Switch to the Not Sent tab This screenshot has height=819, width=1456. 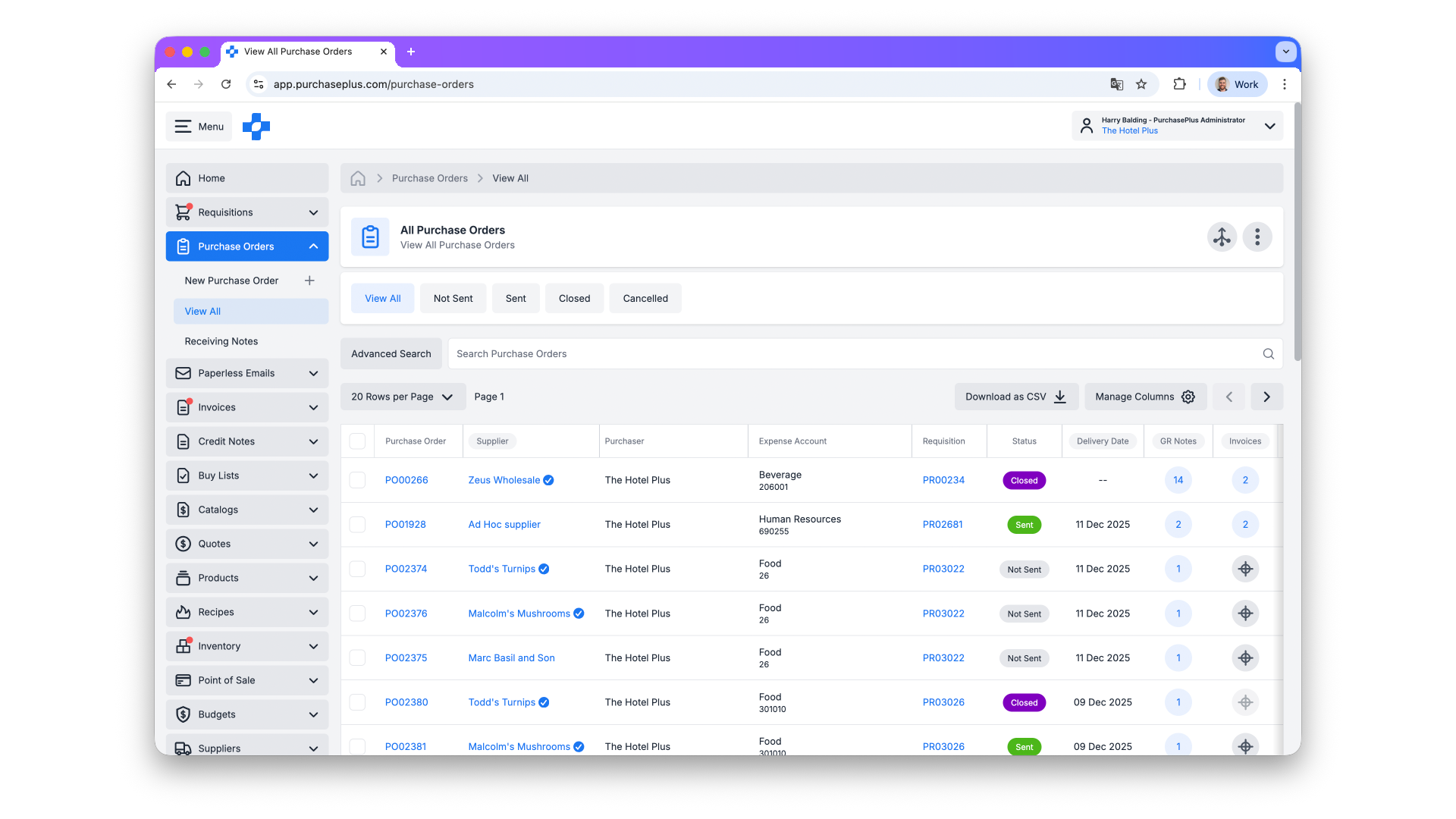tap(453, 299)
